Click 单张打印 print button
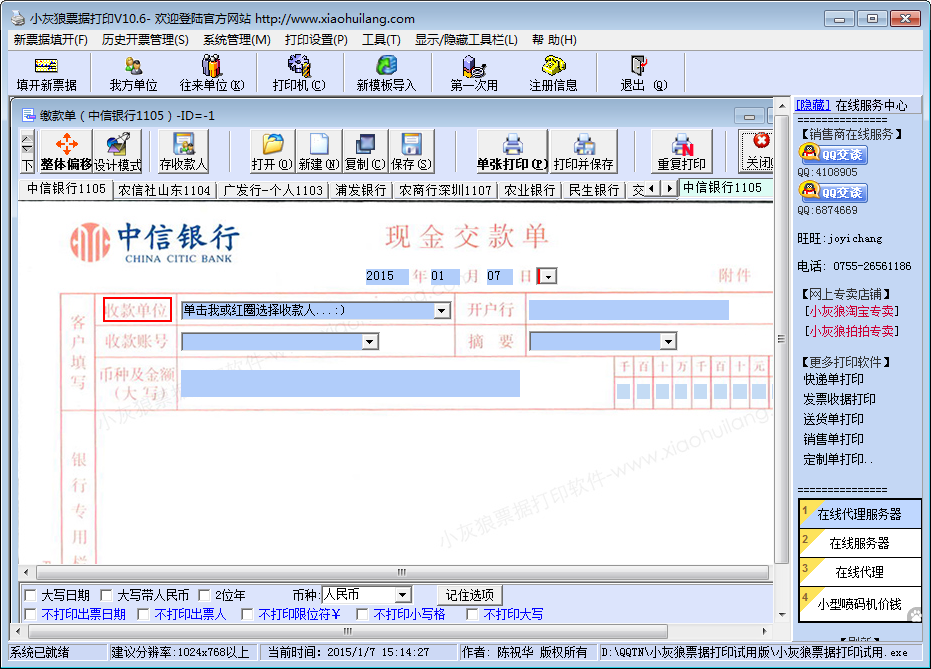The image size is (931, 669). (512, 151)
